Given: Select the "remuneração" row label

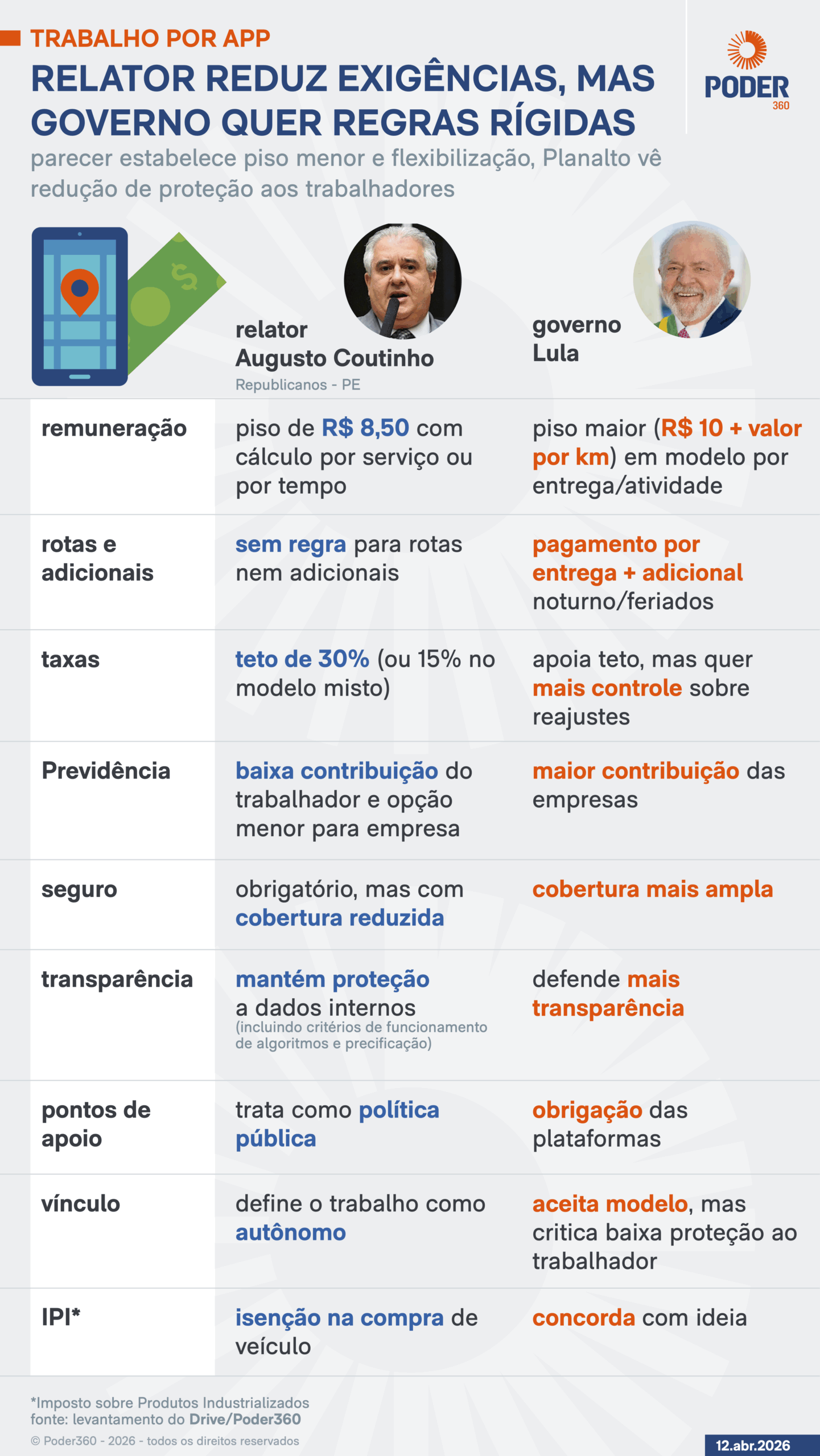Looking at the screenshot, I should click(114, 428).
